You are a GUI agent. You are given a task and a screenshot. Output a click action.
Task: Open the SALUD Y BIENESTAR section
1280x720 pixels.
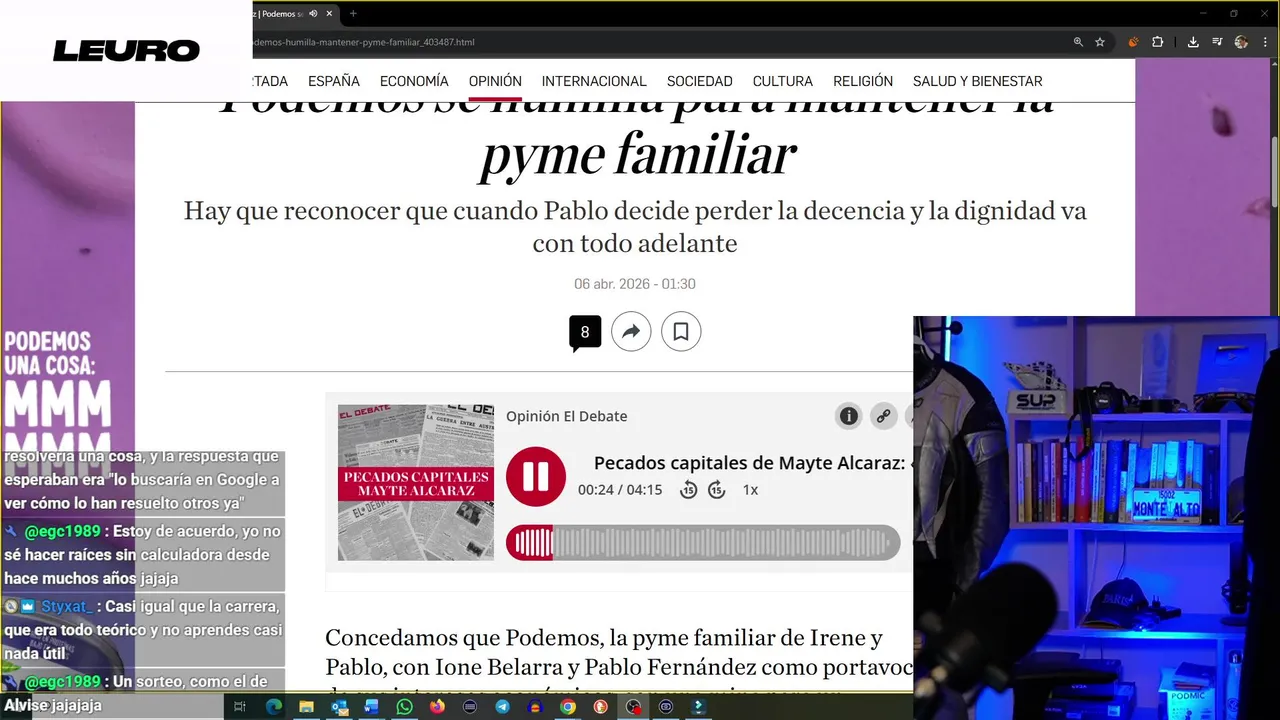pyautogui.click(x=978, y=81)
